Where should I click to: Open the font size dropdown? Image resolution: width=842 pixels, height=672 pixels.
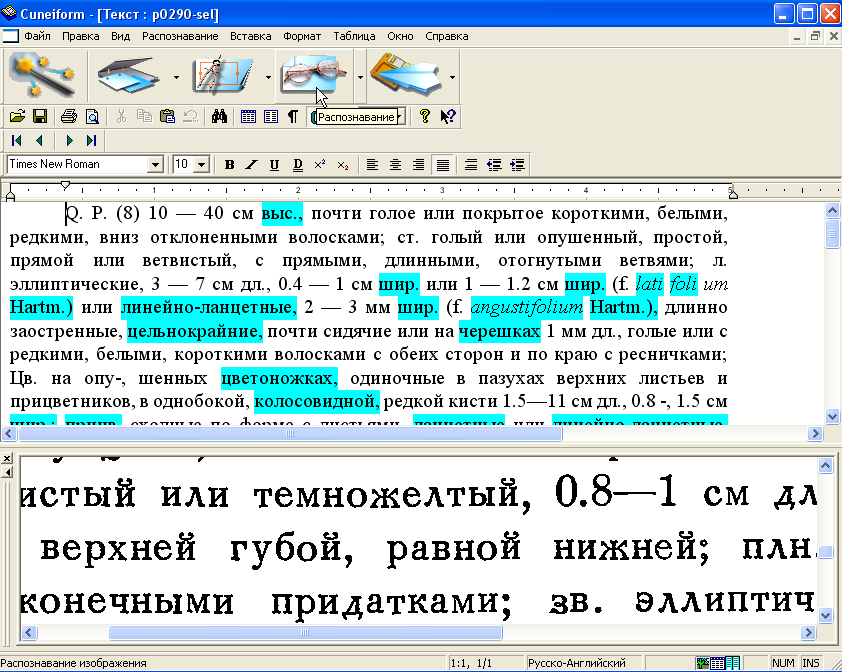(x=201, y=165)
